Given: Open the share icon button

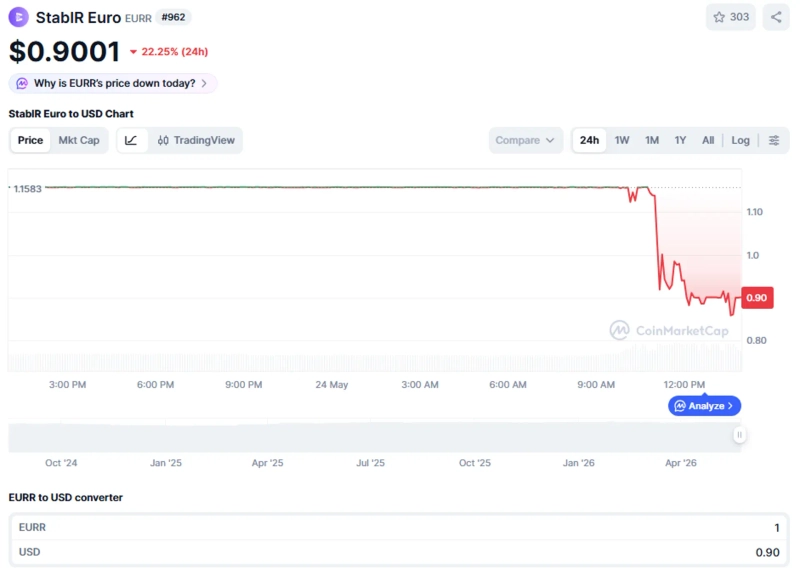Looking at the screenshot, I should point(776,17).
